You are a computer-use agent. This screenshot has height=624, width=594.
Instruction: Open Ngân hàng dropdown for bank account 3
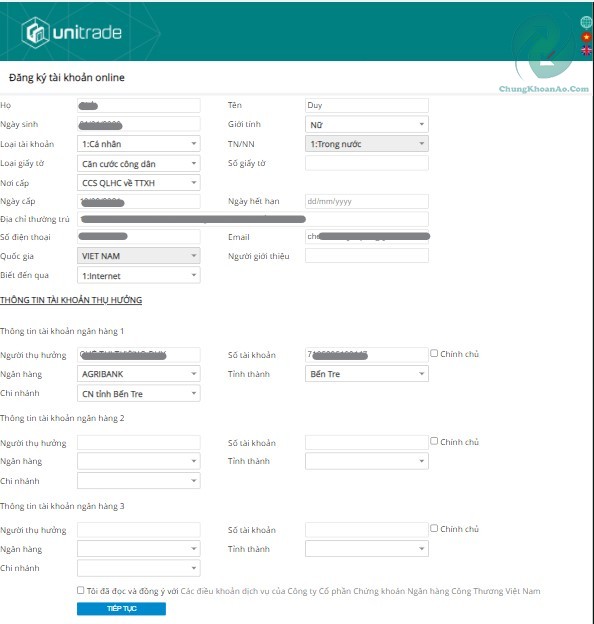coord(139,549)
